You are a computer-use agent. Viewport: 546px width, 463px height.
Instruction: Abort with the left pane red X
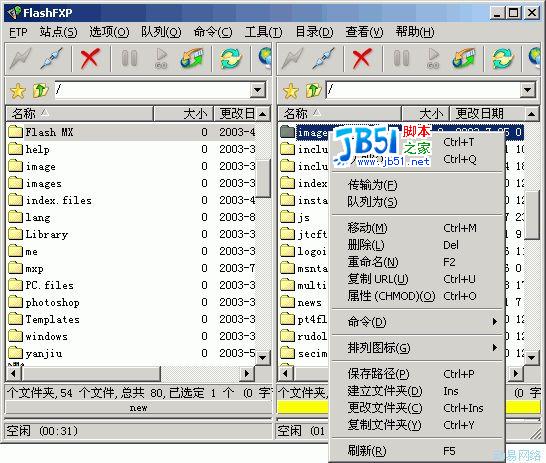pos(90,58)
